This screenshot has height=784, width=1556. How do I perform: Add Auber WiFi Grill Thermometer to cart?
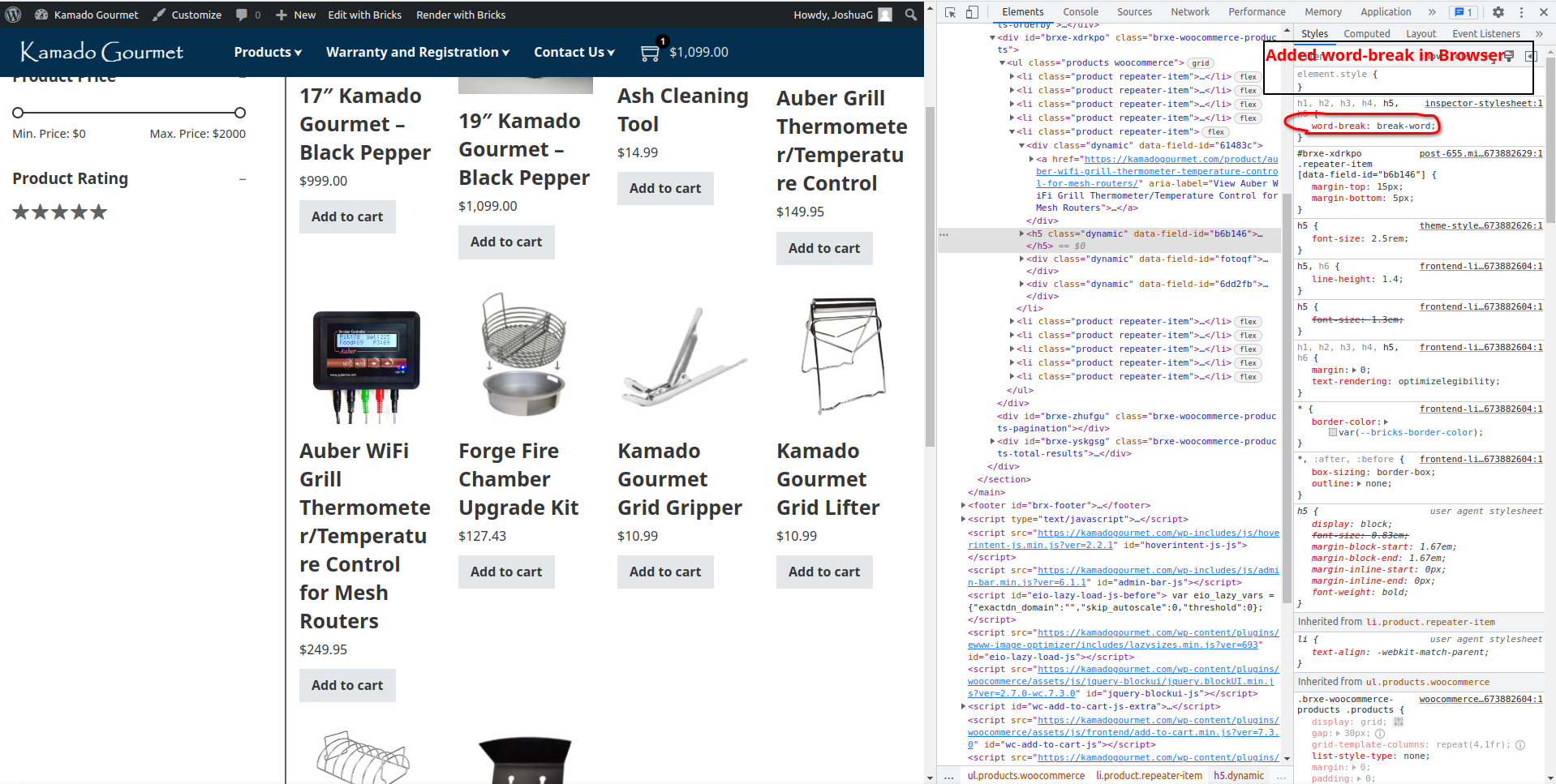[x=347, y=685]
